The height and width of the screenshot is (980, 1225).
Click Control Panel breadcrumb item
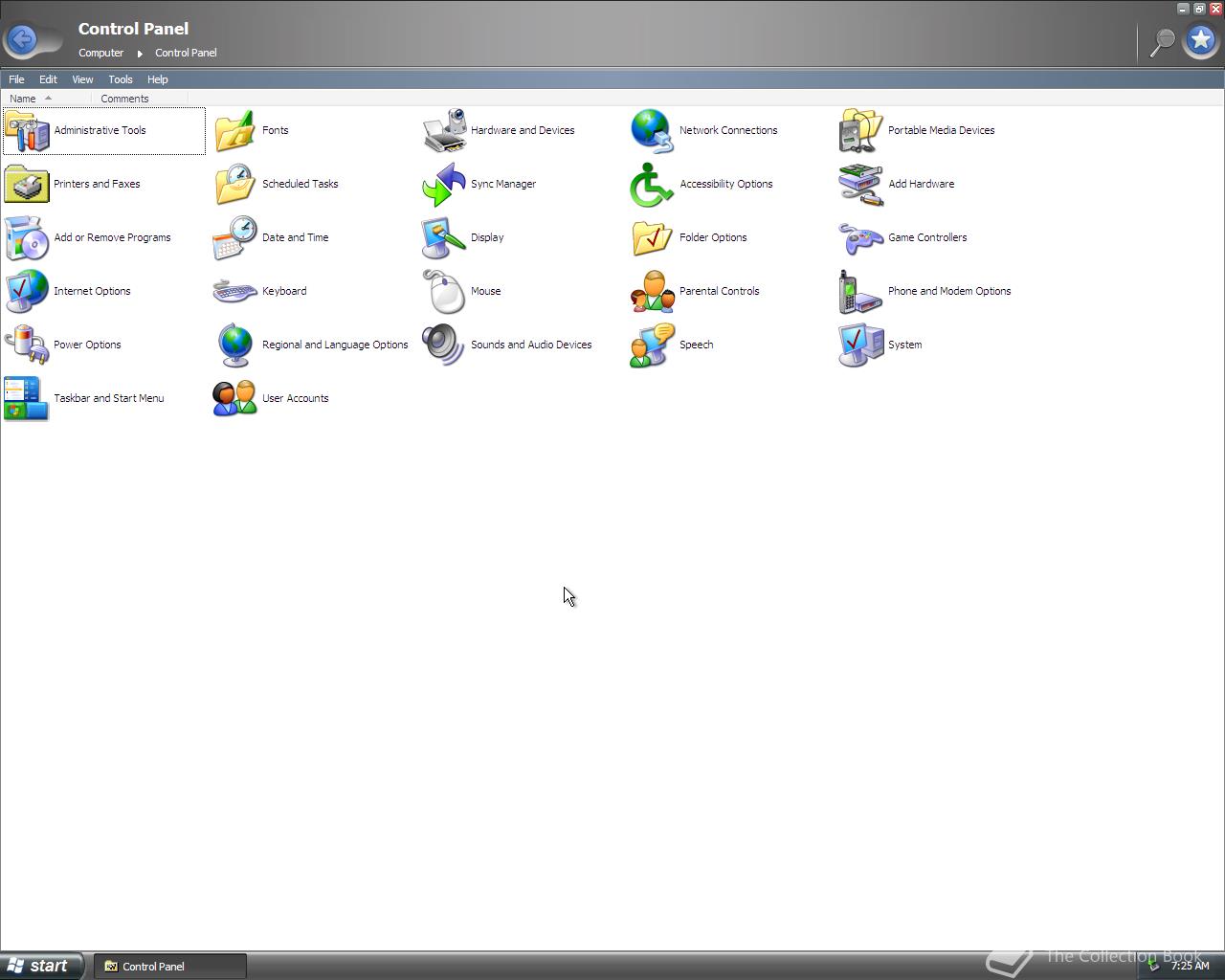[x=186, y=53]
